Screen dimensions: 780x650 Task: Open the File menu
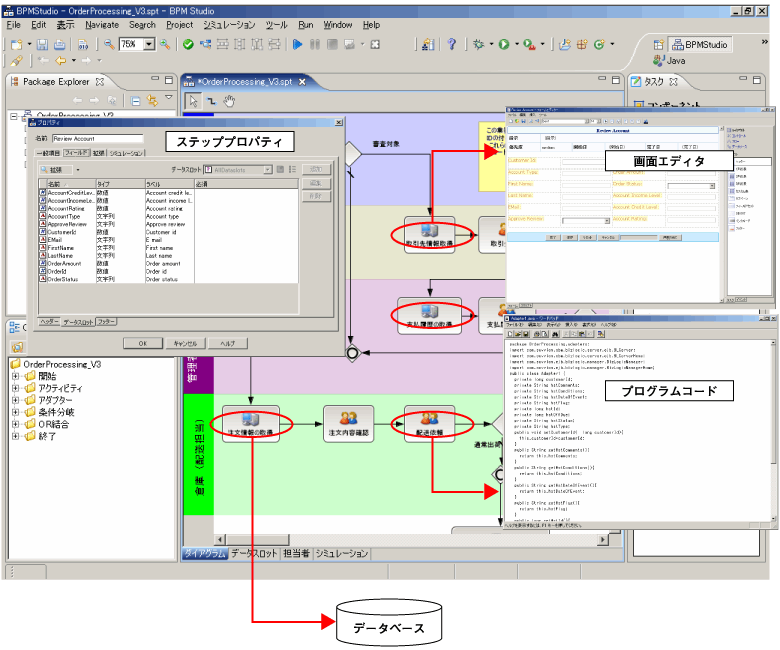coord(13,25)
